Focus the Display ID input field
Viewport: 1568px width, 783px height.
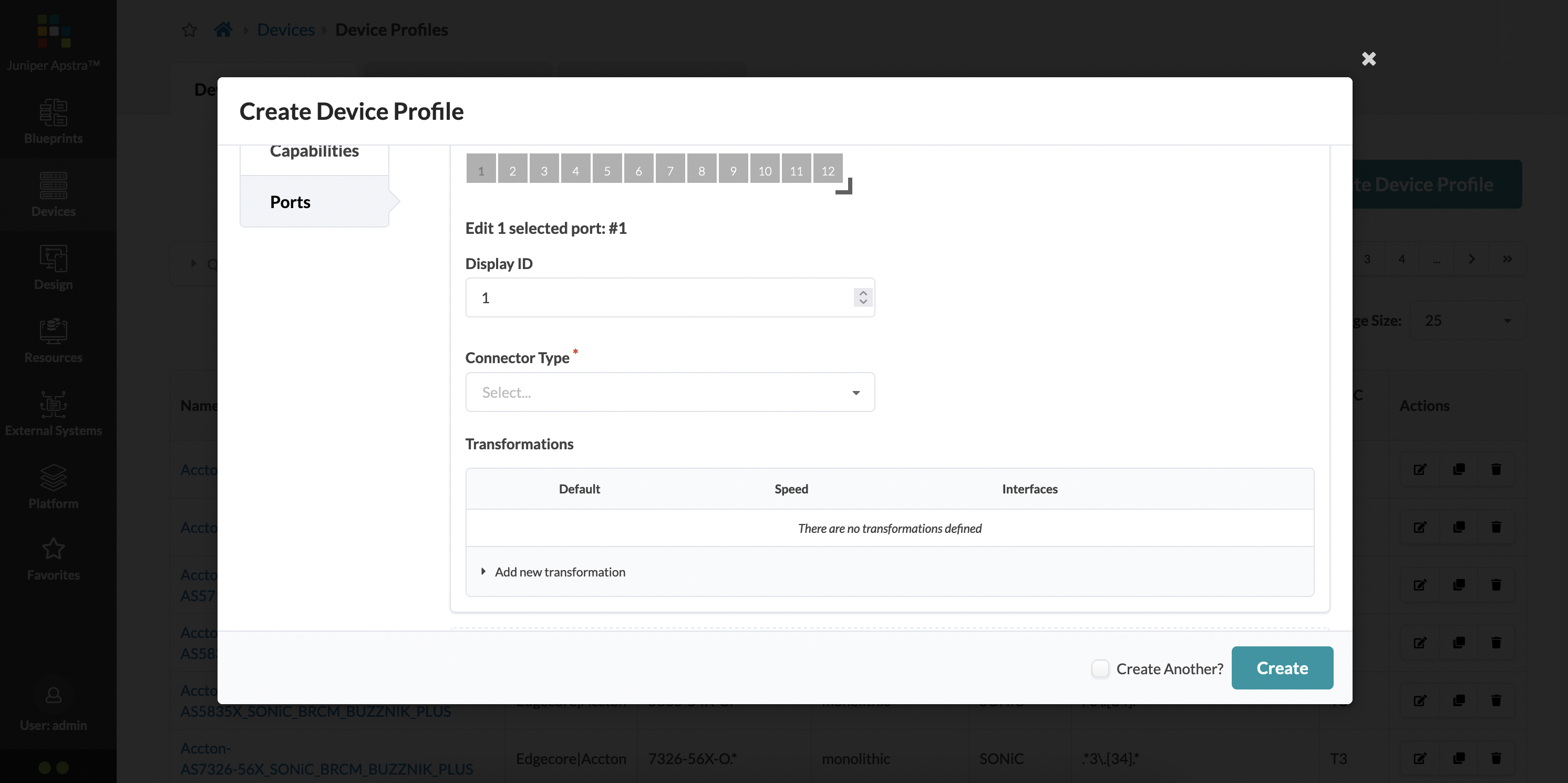point(669,298)
